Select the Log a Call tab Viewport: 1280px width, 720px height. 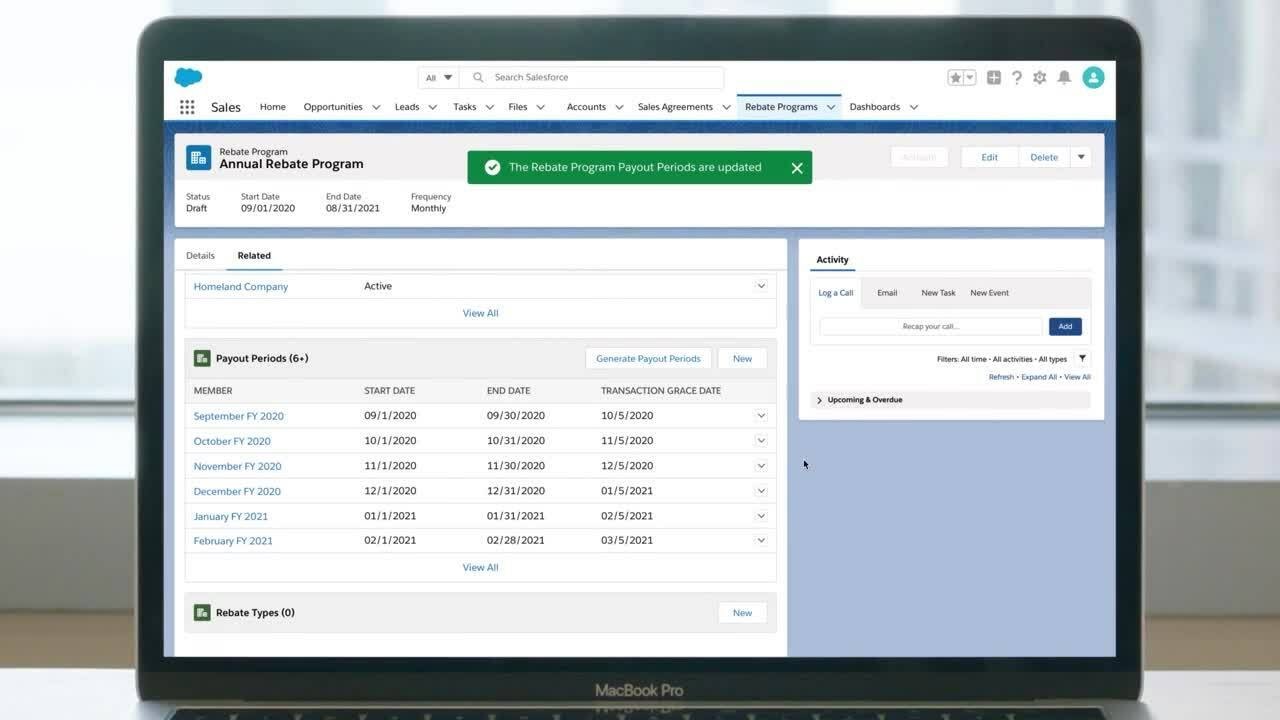coord(836,293)
